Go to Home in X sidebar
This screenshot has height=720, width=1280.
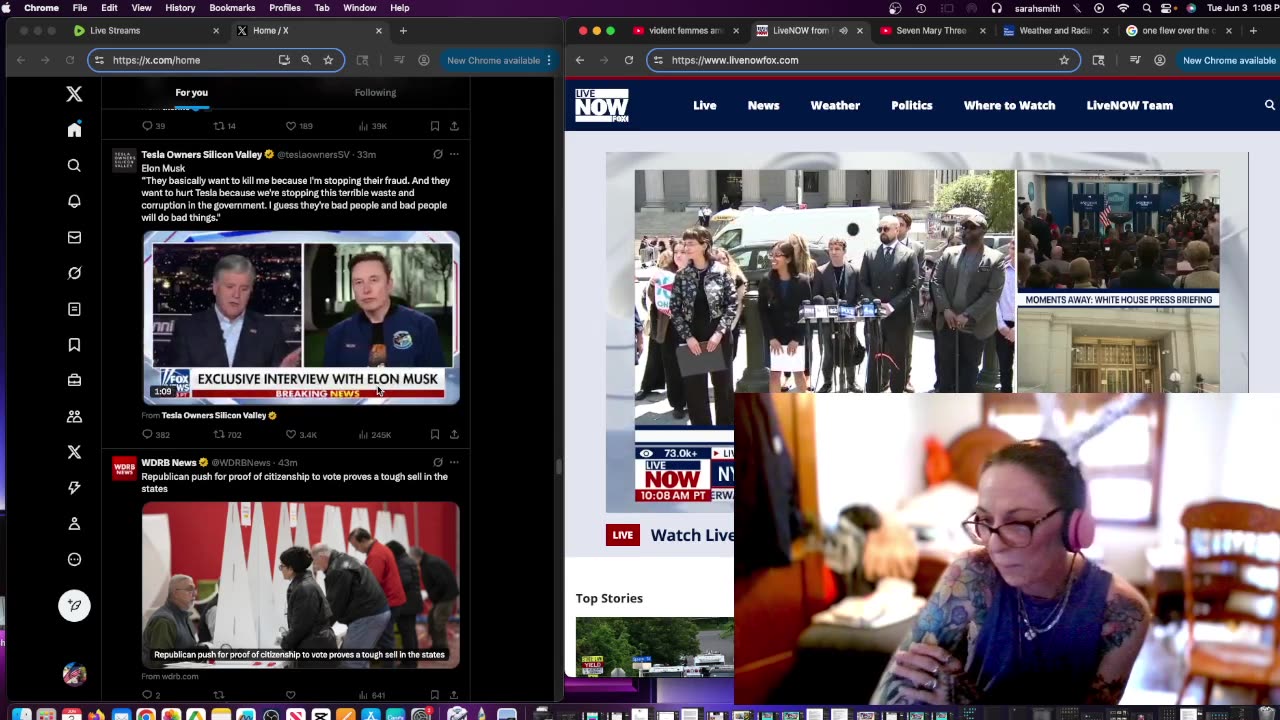point(74,130)
